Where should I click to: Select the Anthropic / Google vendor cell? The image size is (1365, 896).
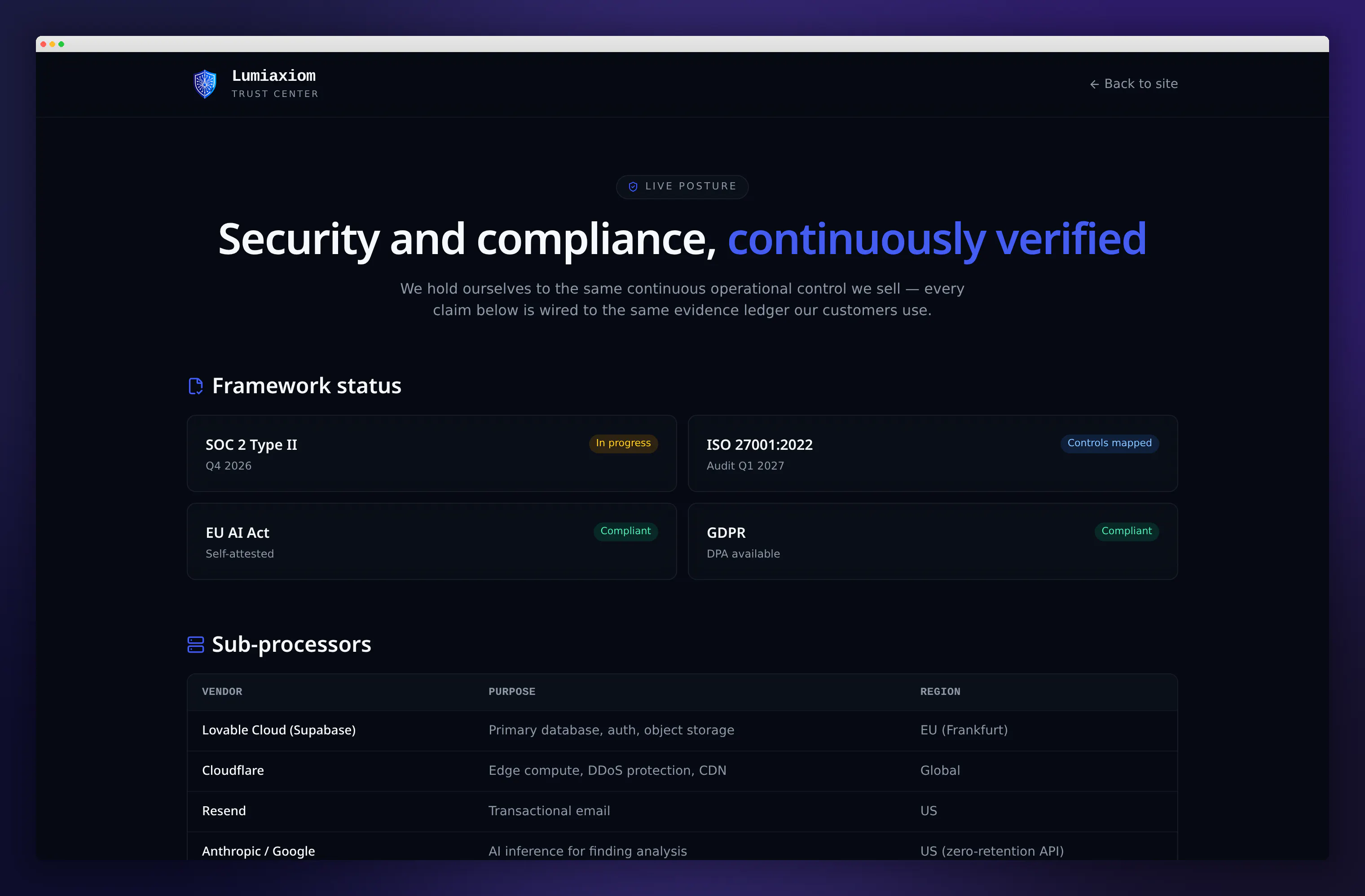coord(258,851)
